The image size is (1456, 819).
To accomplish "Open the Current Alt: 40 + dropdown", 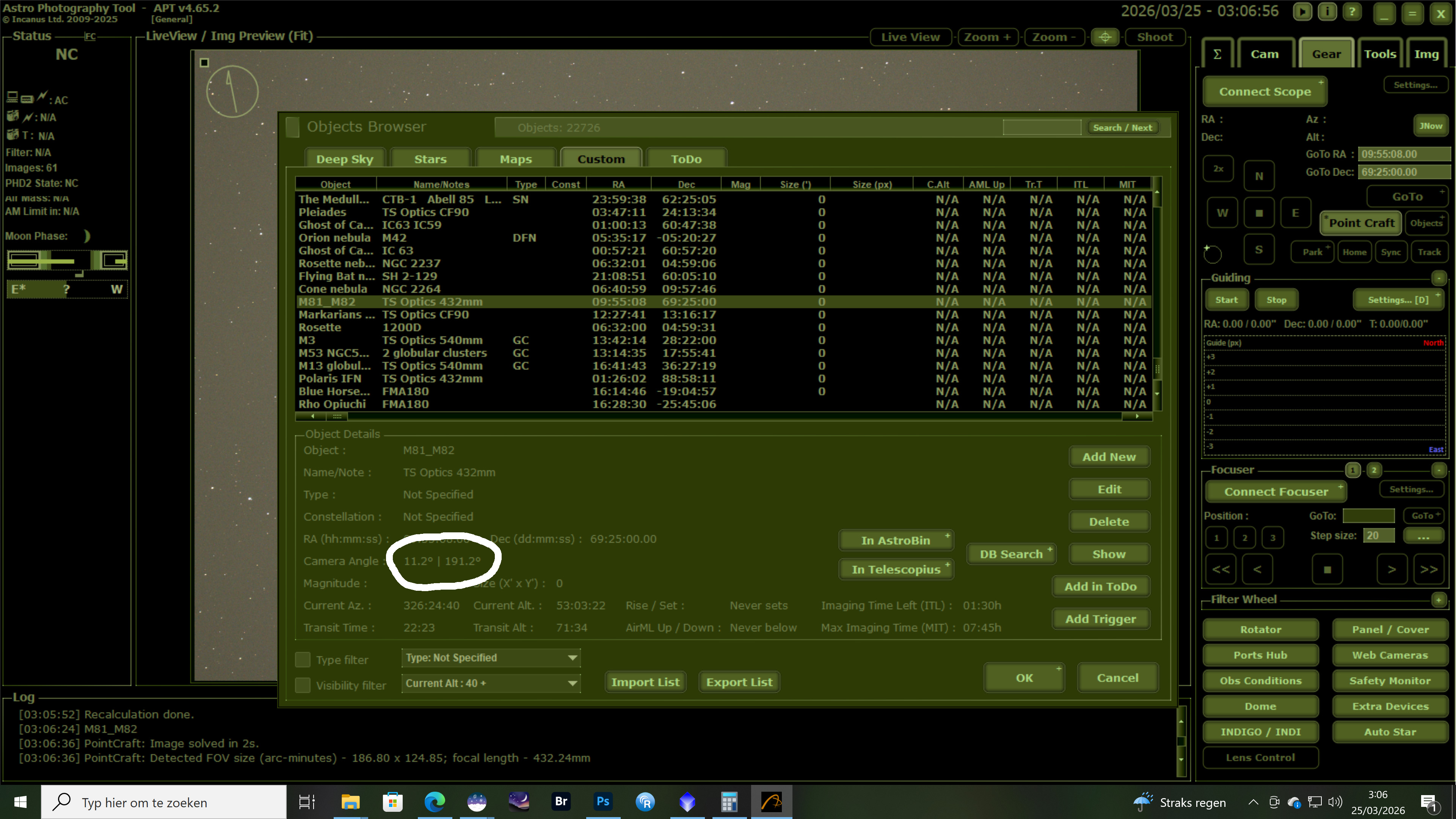I will [x=491, y=683].
